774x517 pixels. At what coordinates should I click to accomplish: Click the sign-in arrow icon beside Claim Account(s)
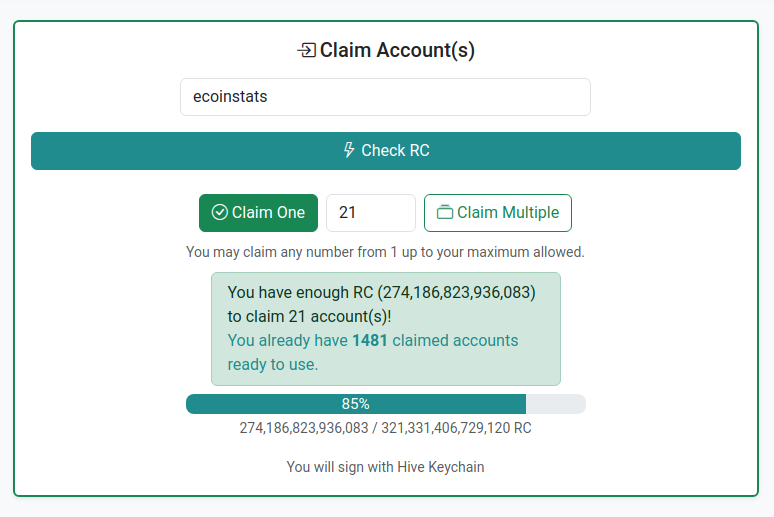click(x=307, y=50)
